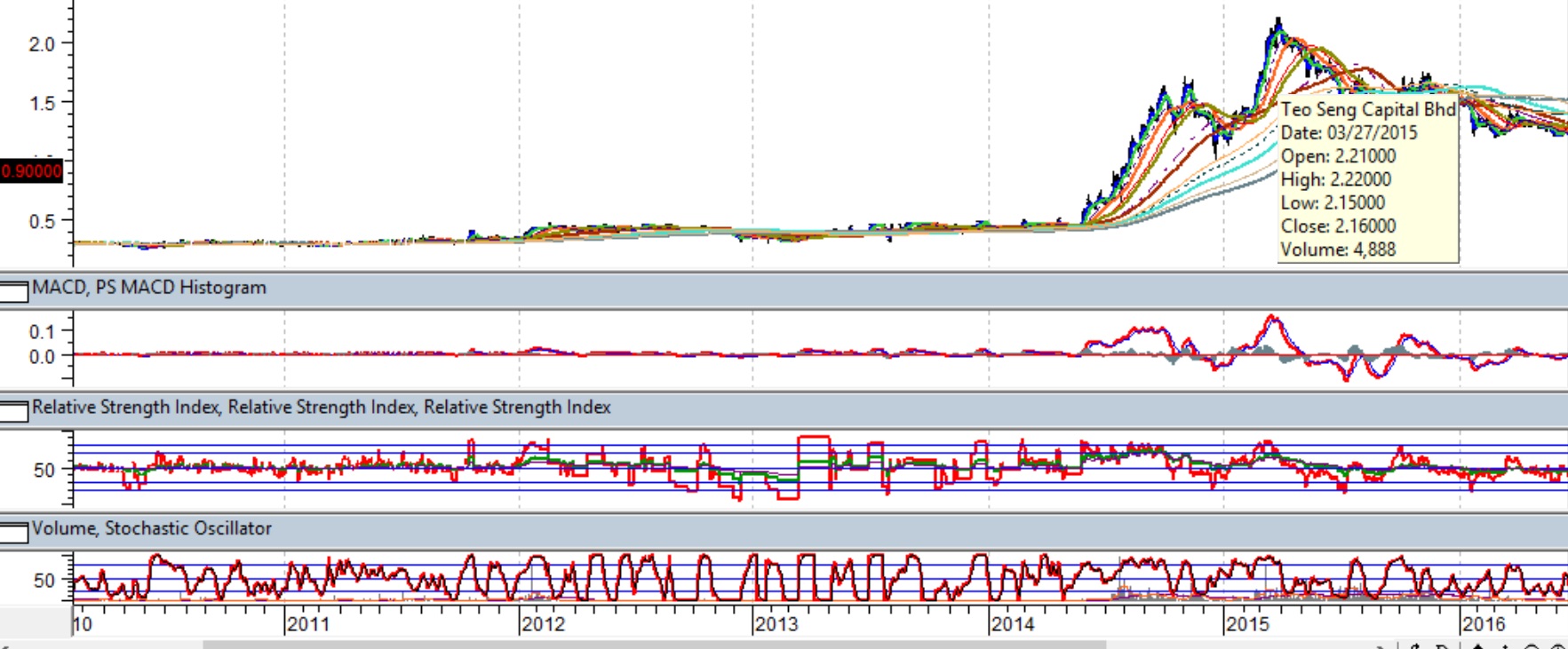Viewport: 1568px width, 649px height.
Task: Click the 2.0 price axis label
Action: [42, 44]
